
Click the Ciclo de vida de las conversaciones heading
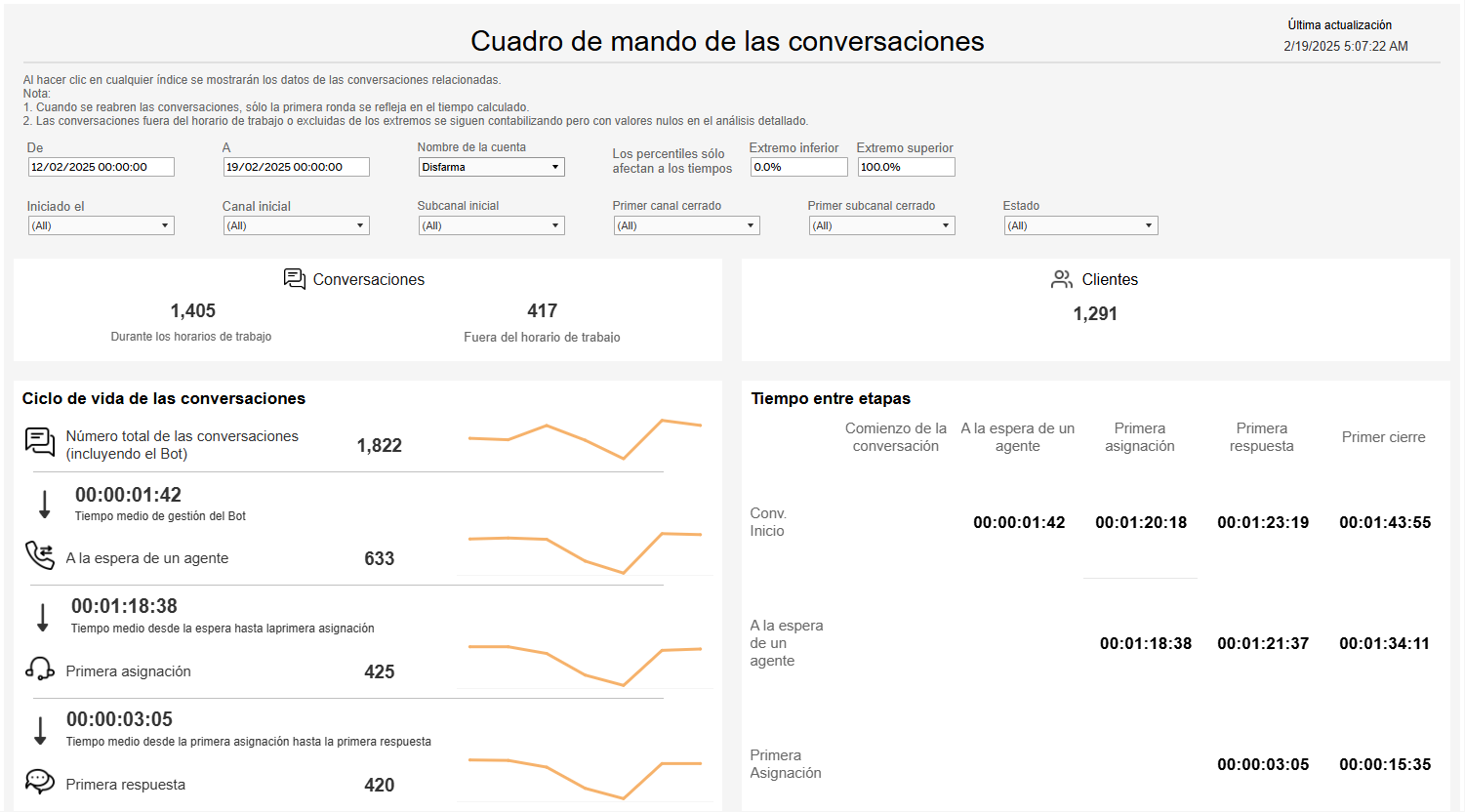(164, 398)
